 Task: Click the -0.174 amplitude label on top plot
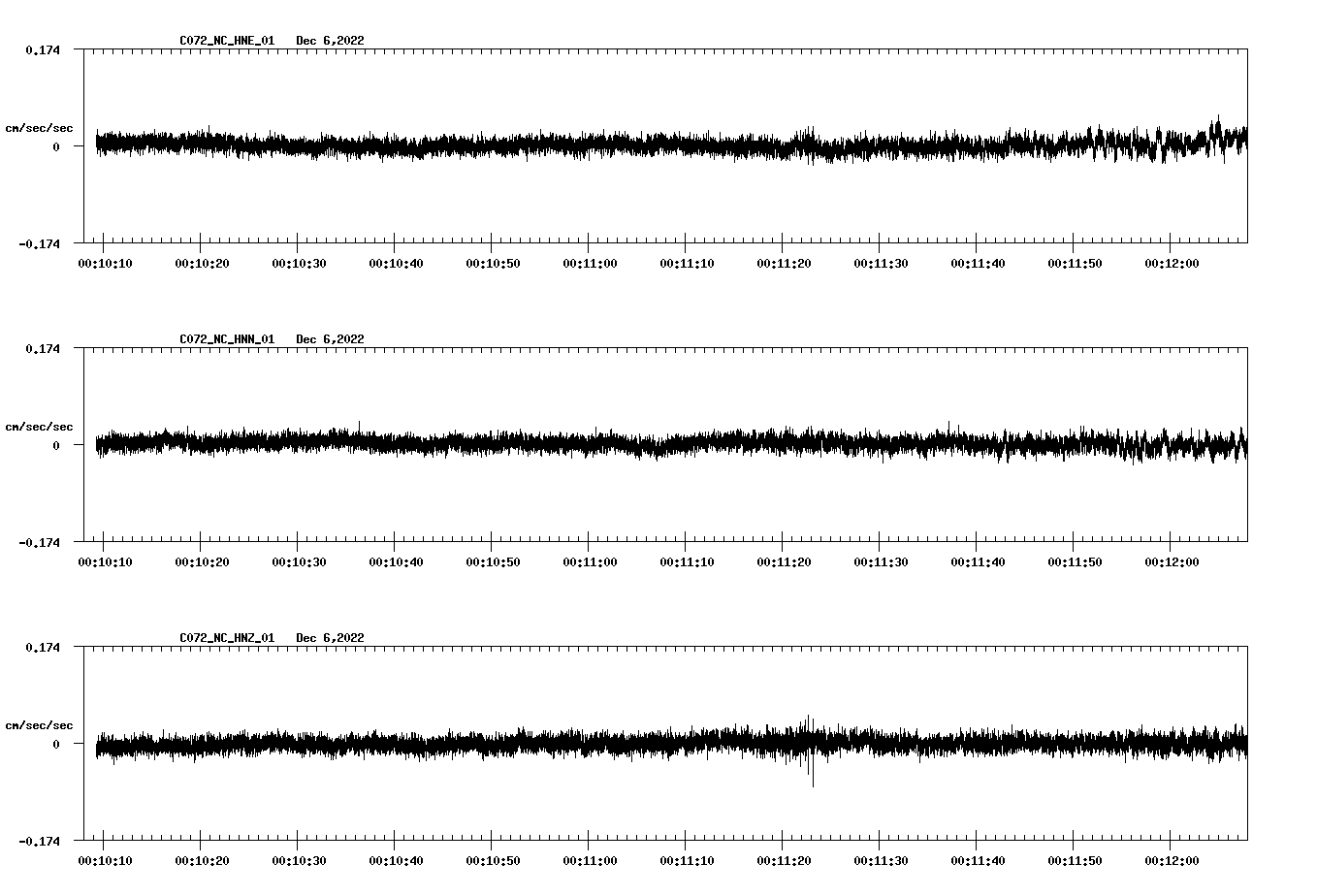click(x=39, y=245)
